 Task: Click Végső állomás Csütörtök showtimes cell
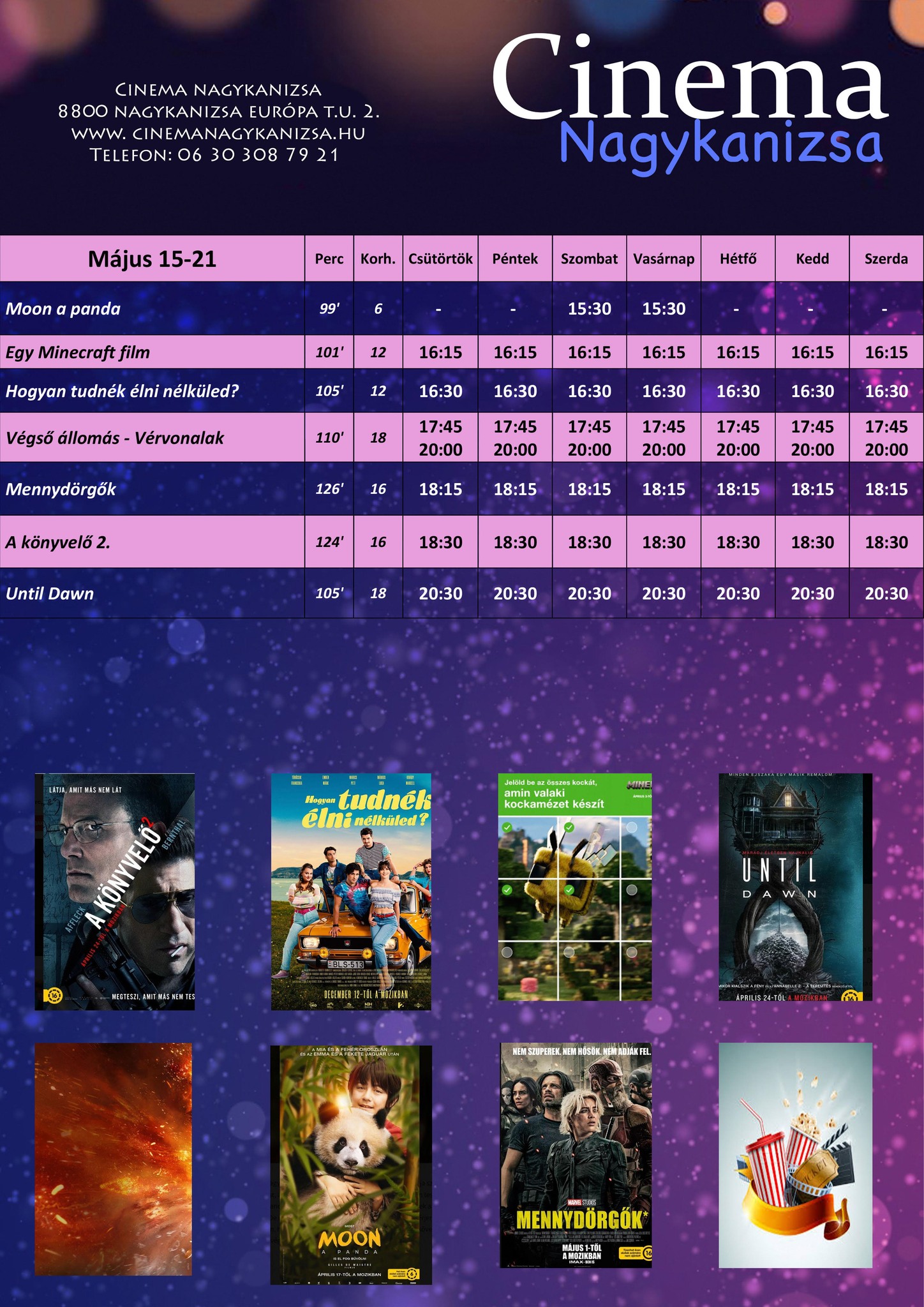tap(440, 438)
